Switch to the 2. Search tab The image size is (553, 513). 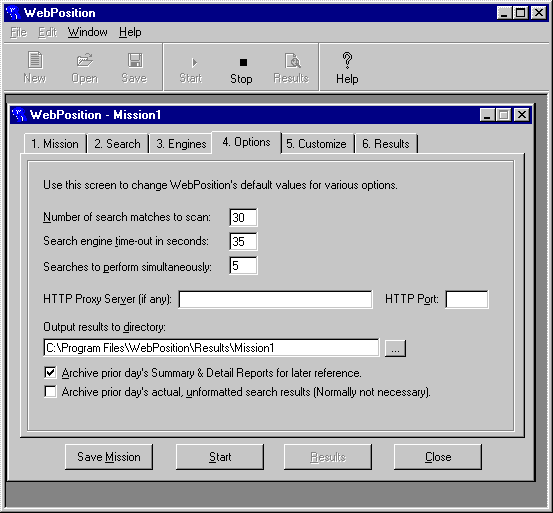117,144
